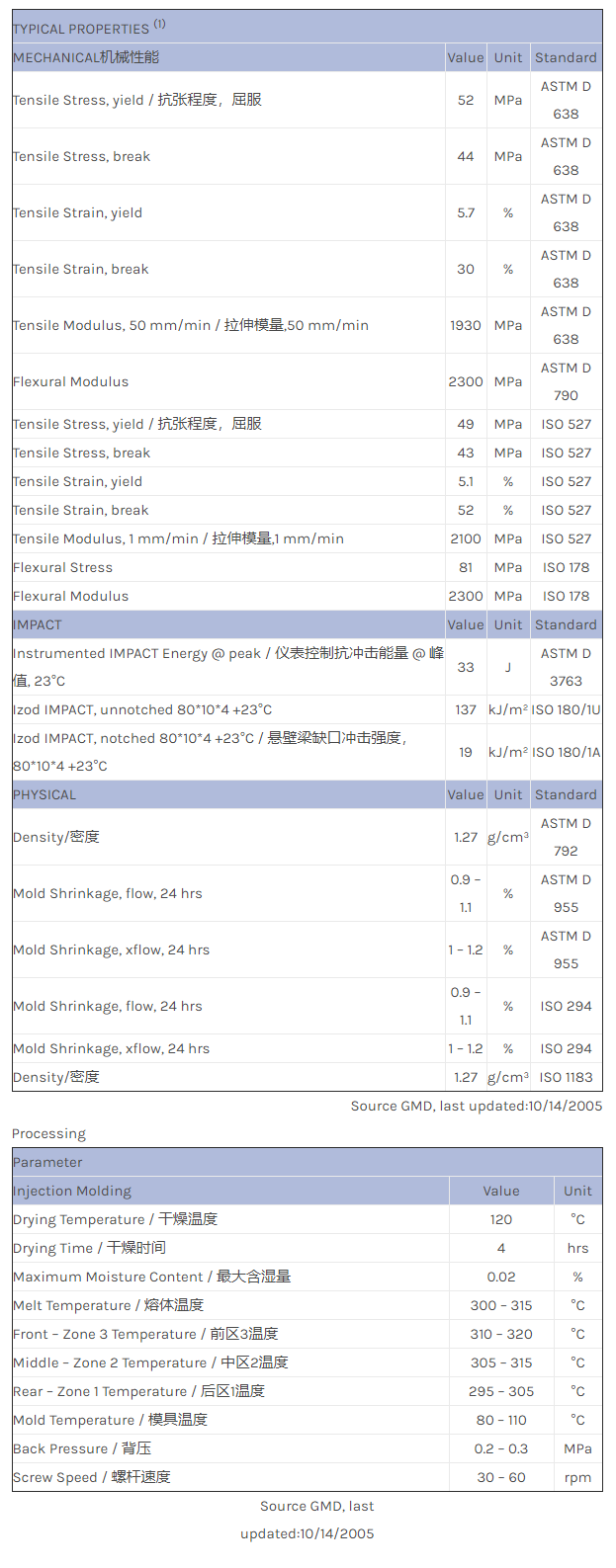Select the Screw Speed row label
The height and width of the screenshot is (1568, 616).
(x=91, y=1477)
